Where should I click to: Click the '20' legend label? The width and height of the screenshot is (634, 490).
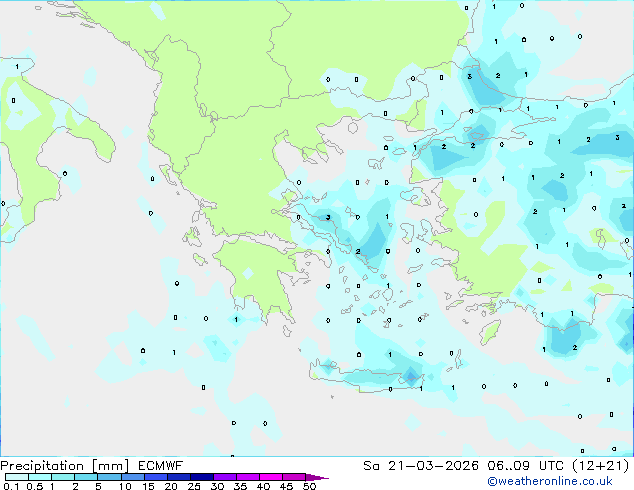[x=171, y=486]
